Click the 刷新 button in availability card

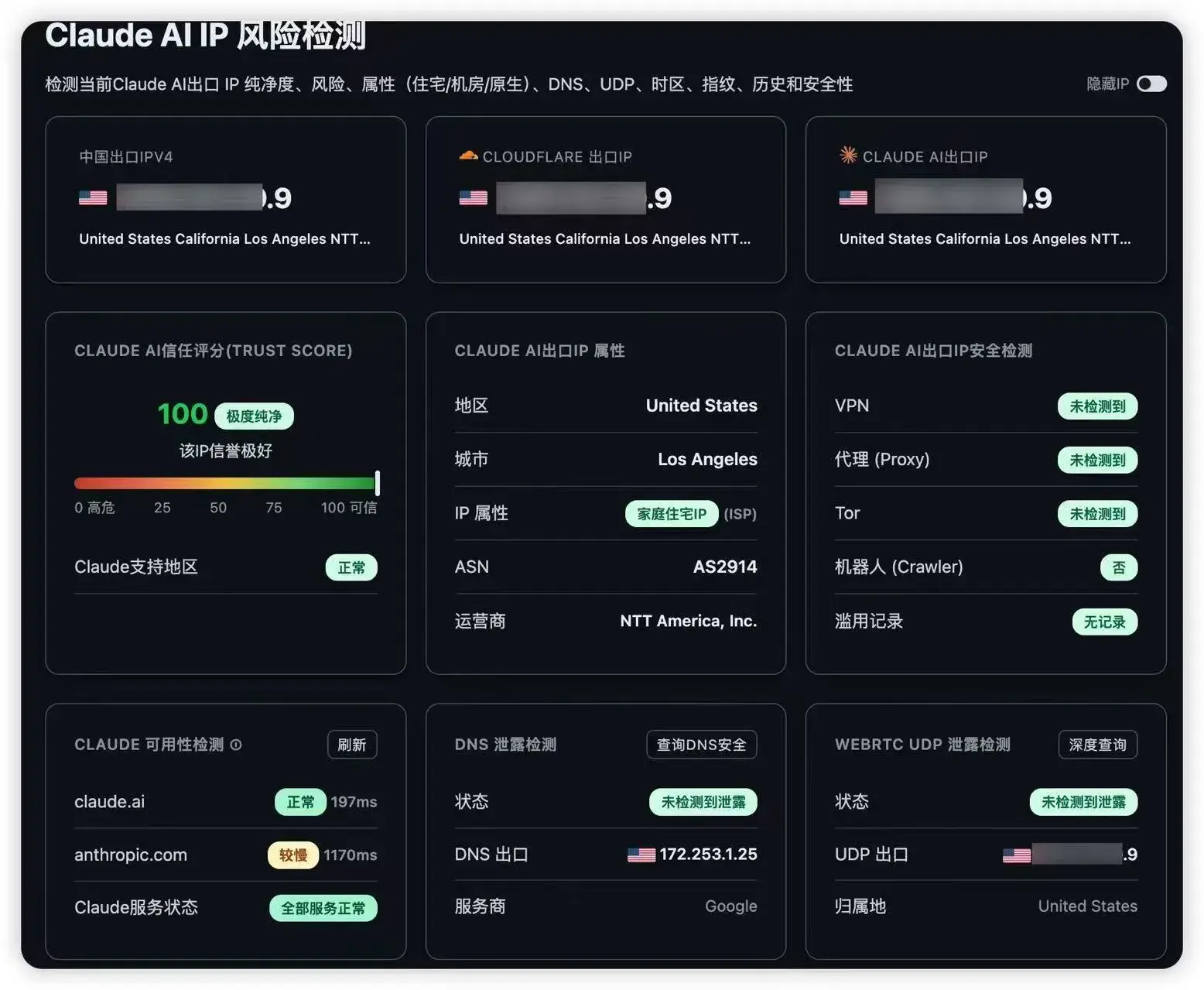352,745
